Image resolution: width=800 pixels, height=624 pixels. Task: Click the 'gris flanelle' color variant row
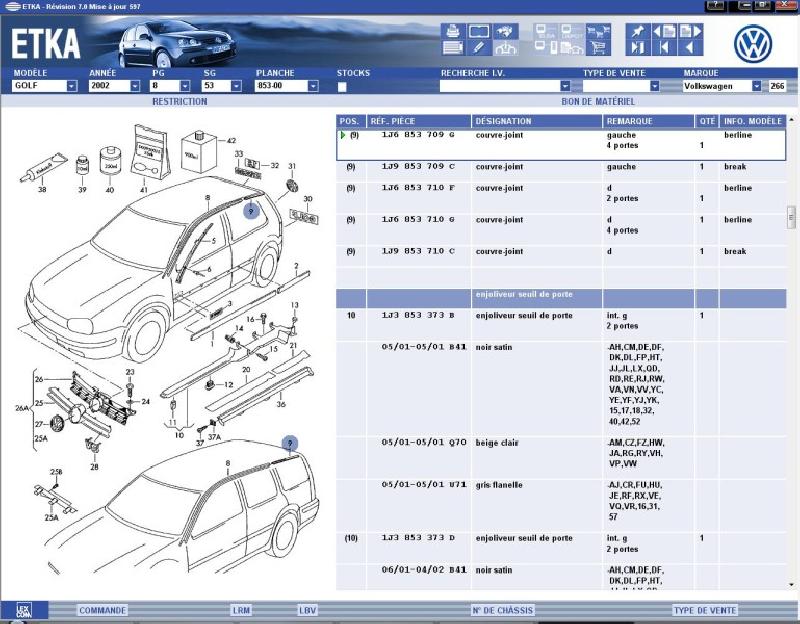(561, 505)
